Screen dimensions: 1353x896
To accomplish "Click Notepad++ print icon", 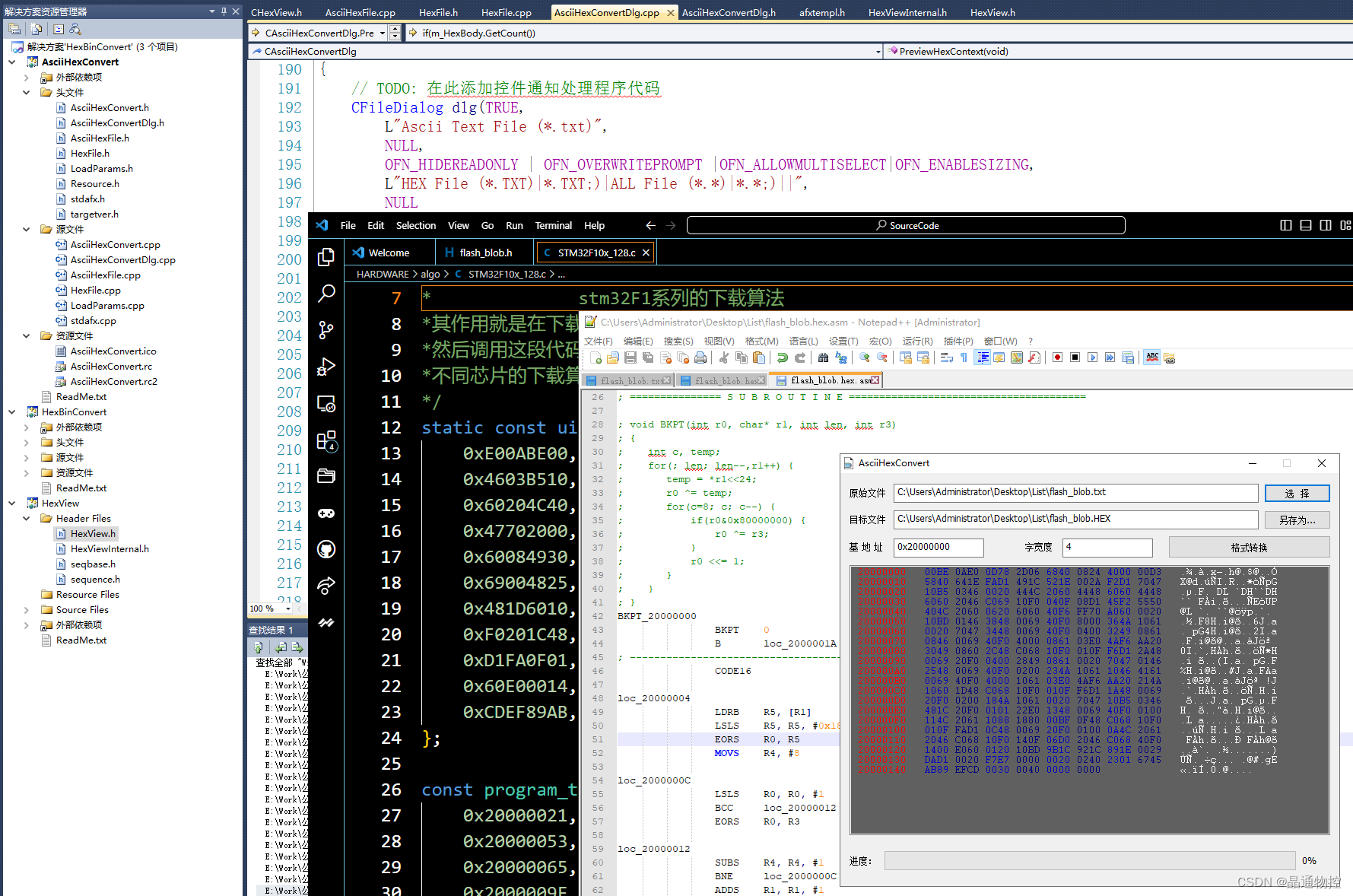I will [x=700, y=357].
